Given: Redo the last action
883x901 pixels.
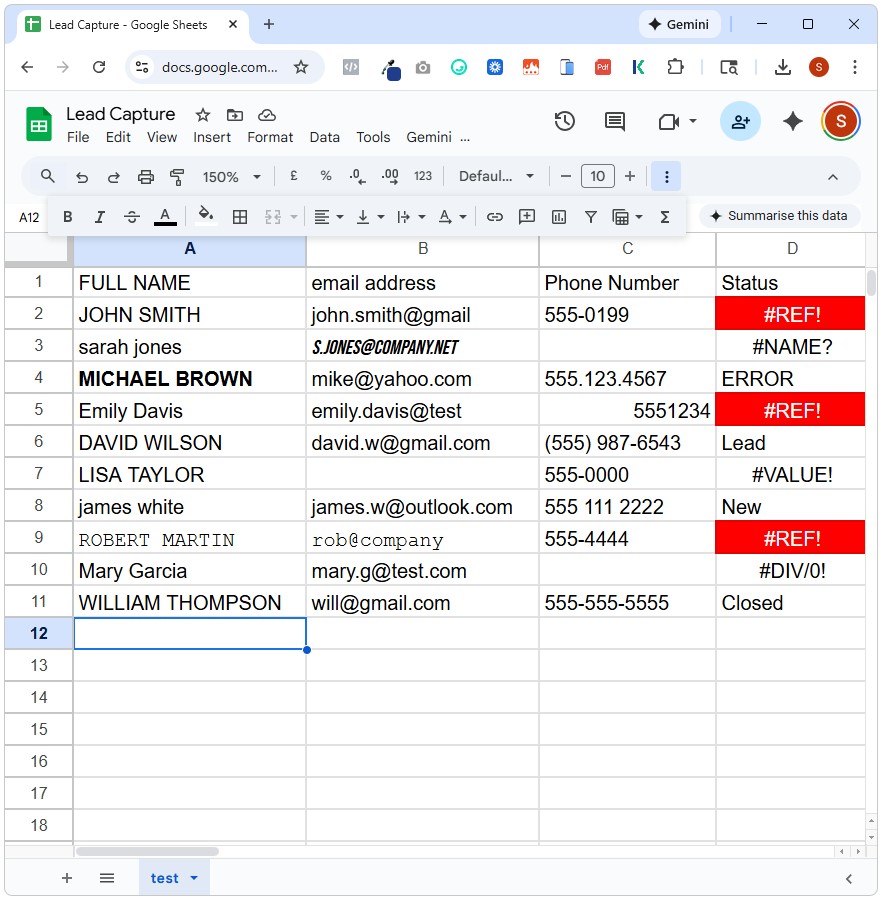Looking at the screenshot, I should click(114, 177).
